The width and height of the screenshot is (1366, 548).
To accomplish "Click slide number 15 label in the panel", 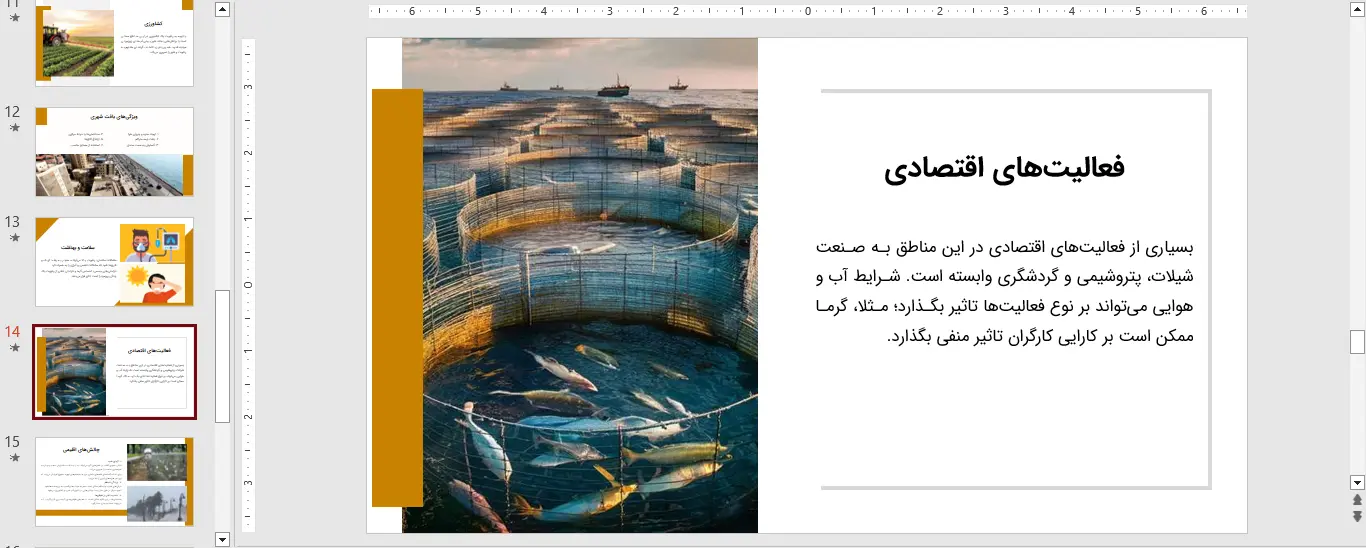I will (13, 442).
